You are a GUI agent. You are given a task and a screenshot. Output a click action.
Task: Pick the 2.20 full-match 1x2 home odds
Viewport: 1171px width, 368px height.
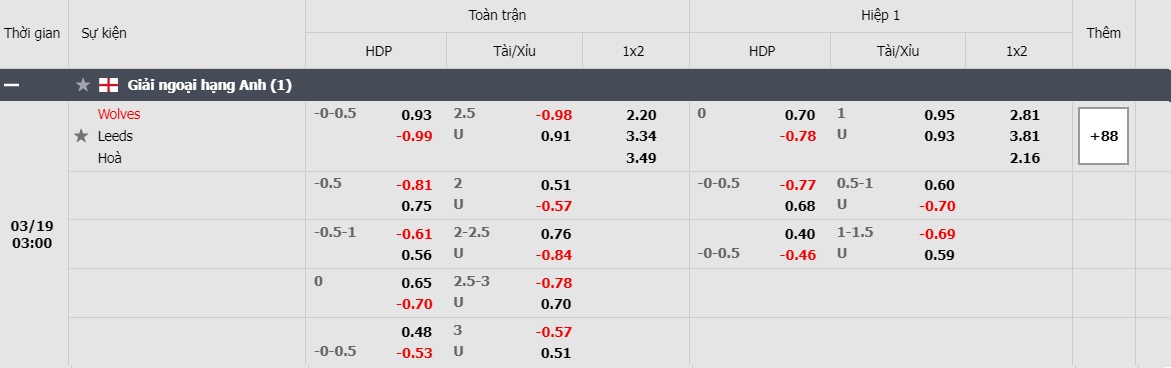642,115
